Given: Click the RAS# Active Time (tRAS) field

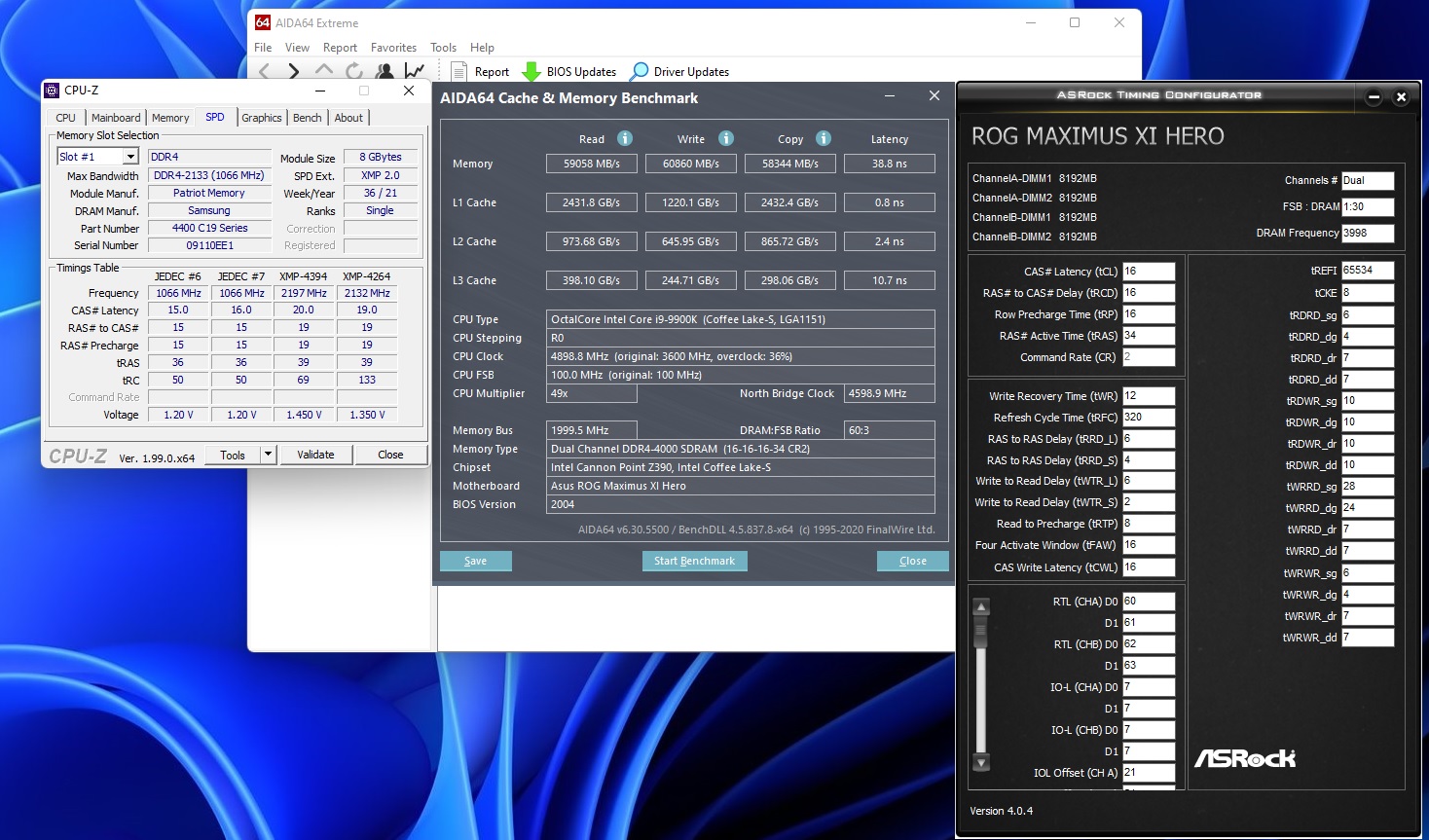Looking at the screenshot, I should [x=1149, y=336].
